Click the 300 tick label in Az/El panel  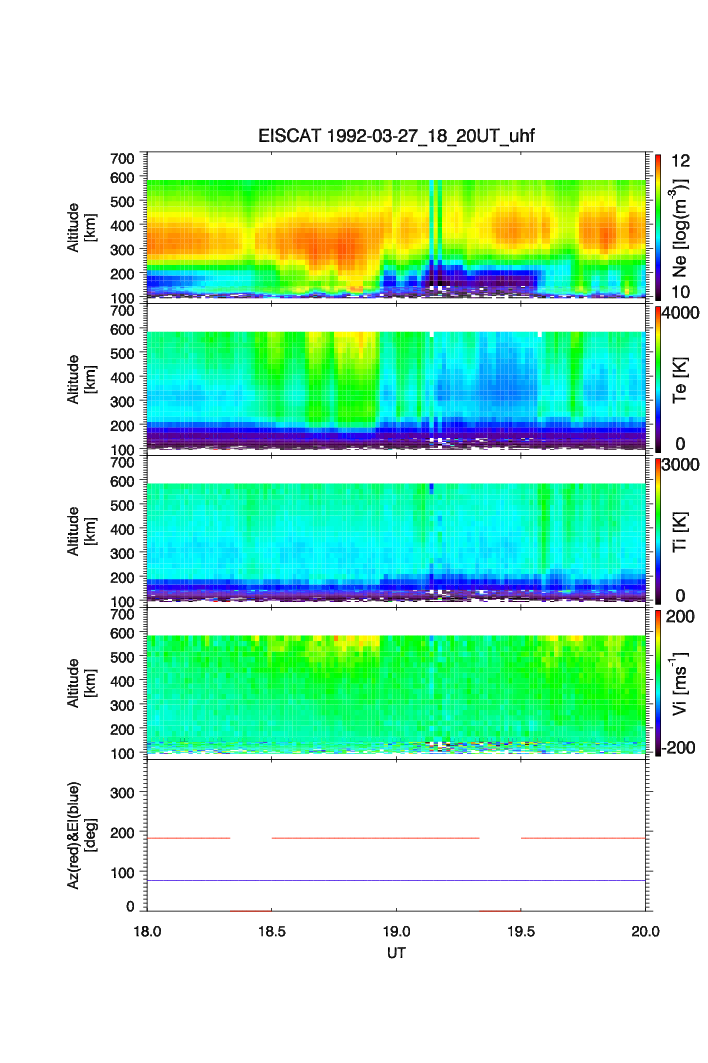pos(122,793)
